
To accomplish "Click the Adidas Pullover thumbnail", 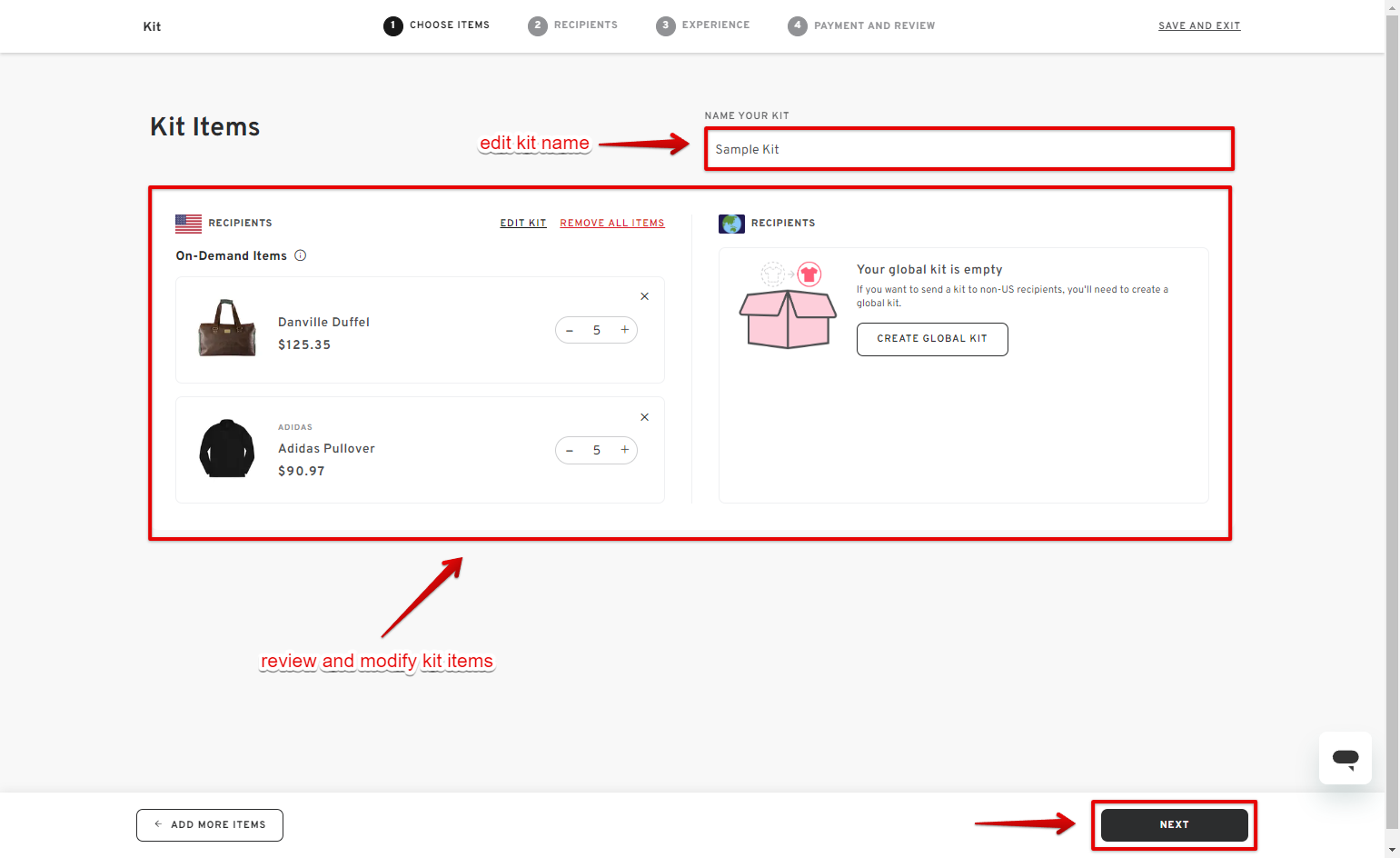I will 227,448.
